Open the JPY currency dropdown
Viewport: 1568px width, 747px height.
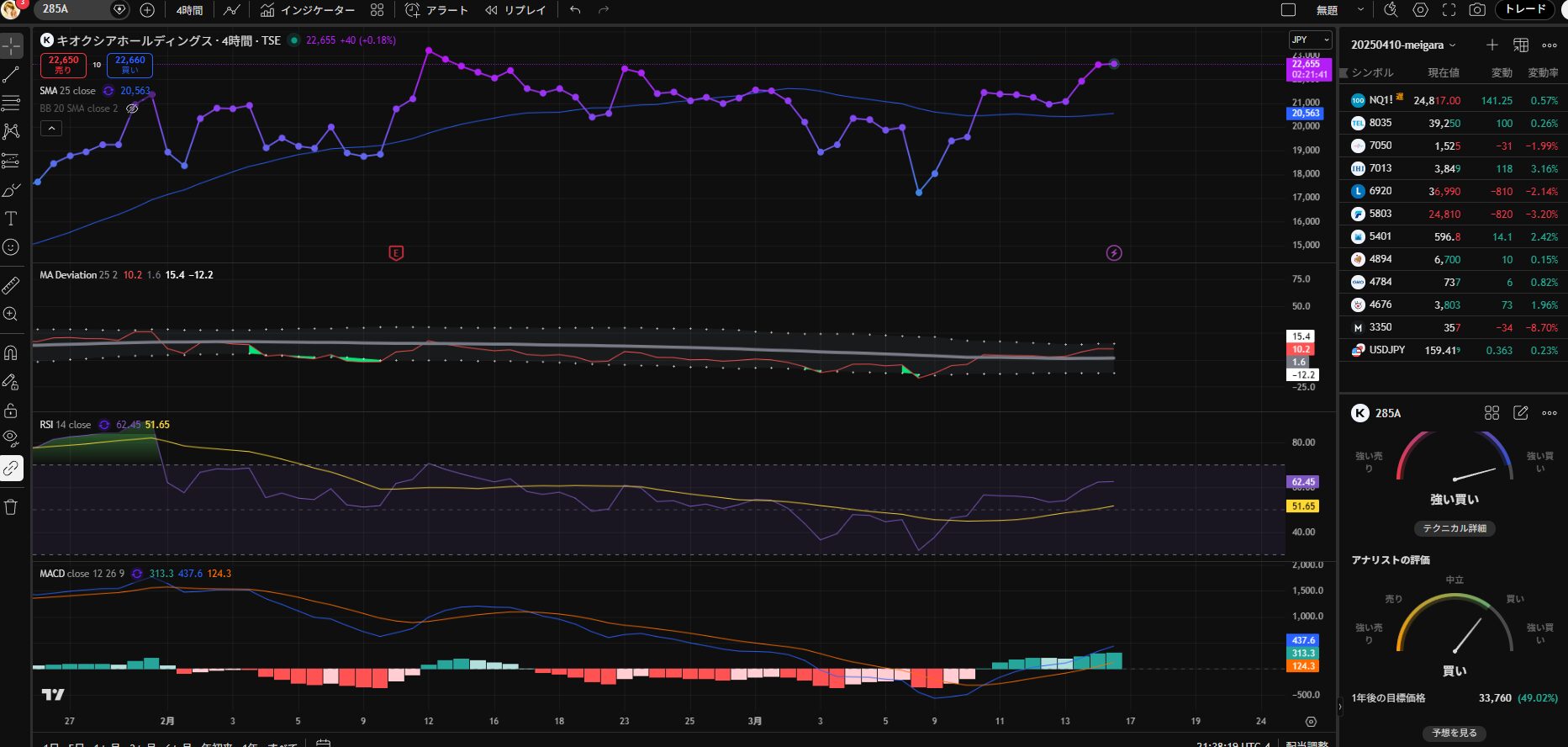1310,40
